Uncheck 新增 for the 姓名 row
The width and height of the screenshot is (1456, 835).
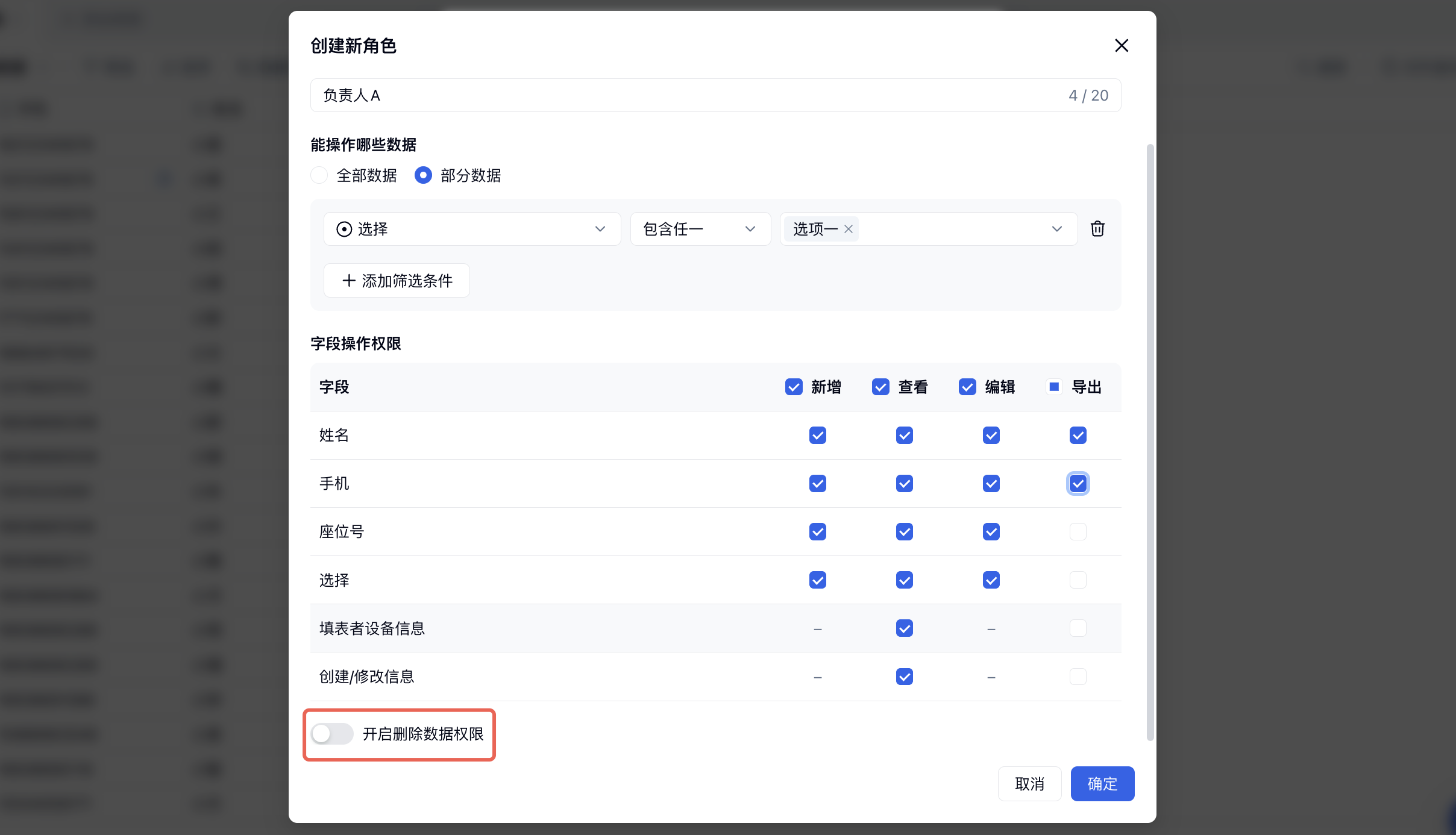click(818, 435)
